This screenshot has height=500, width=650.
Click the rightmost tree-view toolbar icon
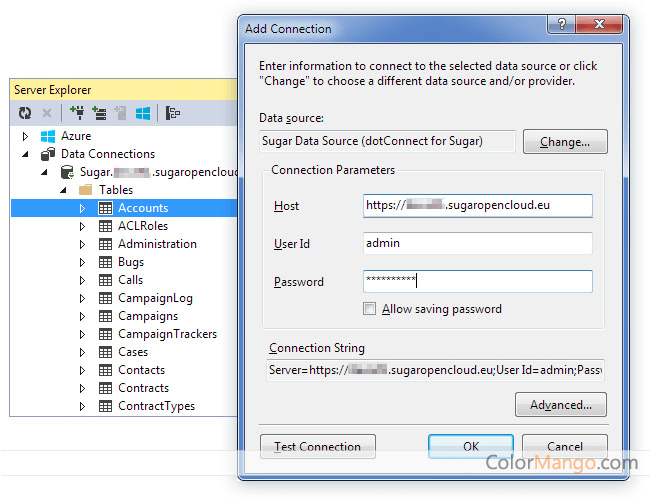click(x=173, y=113)
